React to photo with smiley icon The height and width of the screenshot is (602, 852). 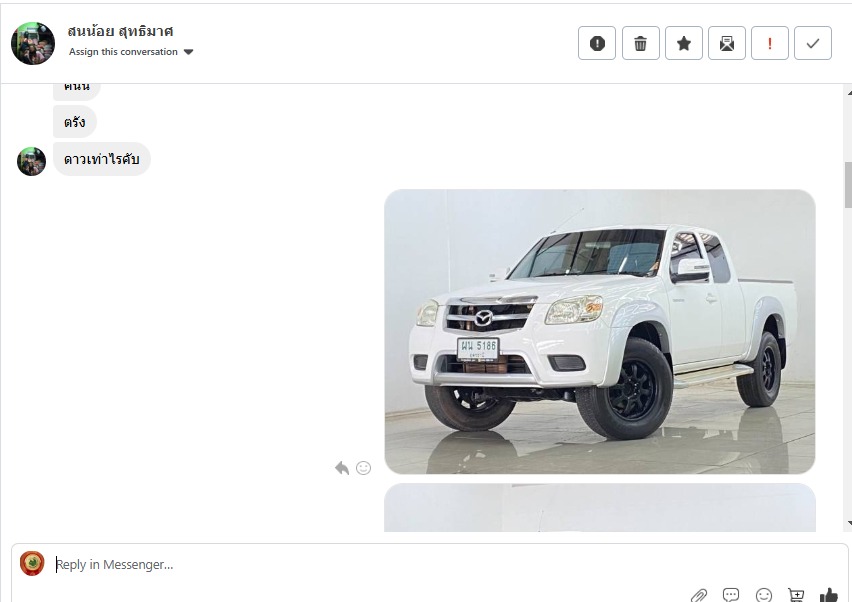pos(364,468)
